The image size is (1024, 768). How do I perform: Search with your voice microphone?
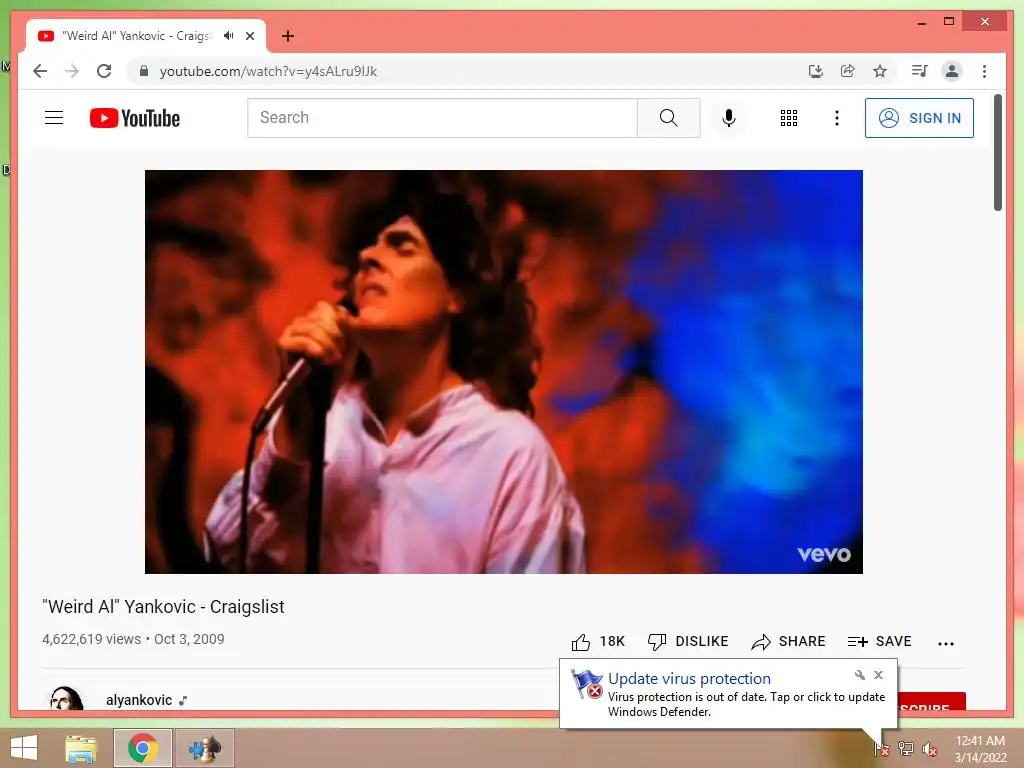pyautogui.click(x=729, y=118)
